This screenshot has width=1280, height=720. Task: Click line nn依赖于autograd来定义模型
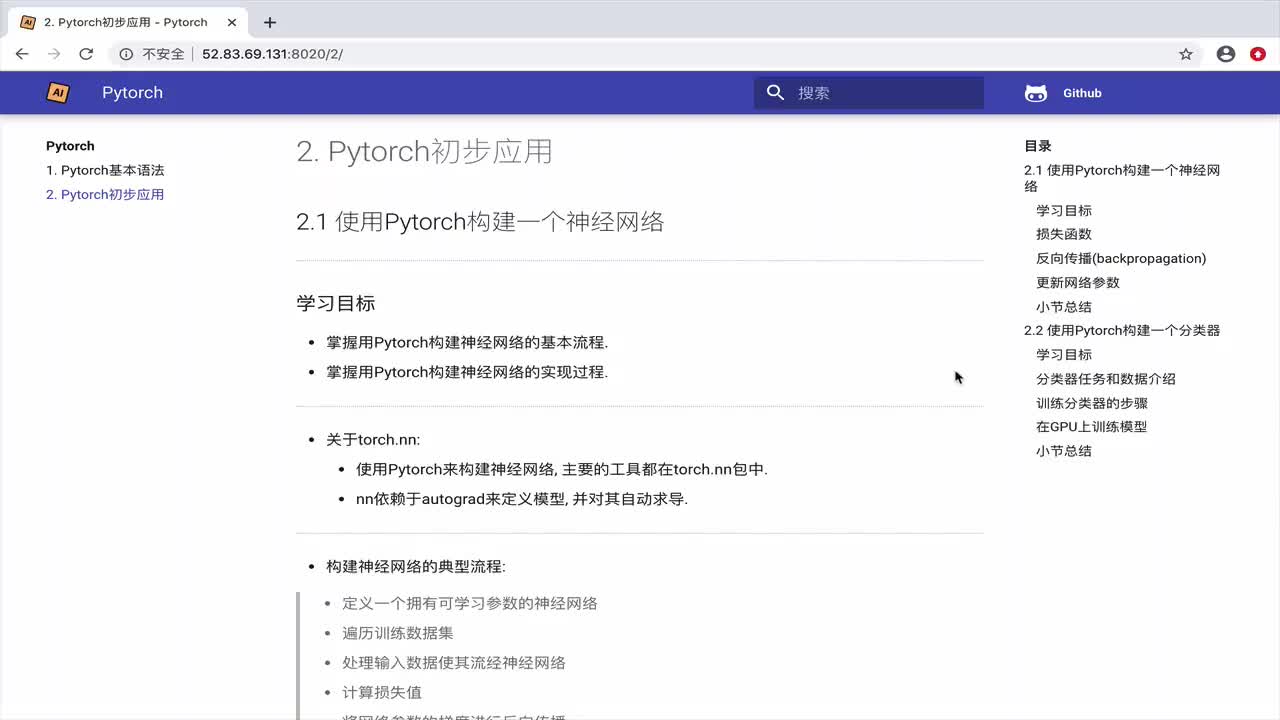(522, 498)
